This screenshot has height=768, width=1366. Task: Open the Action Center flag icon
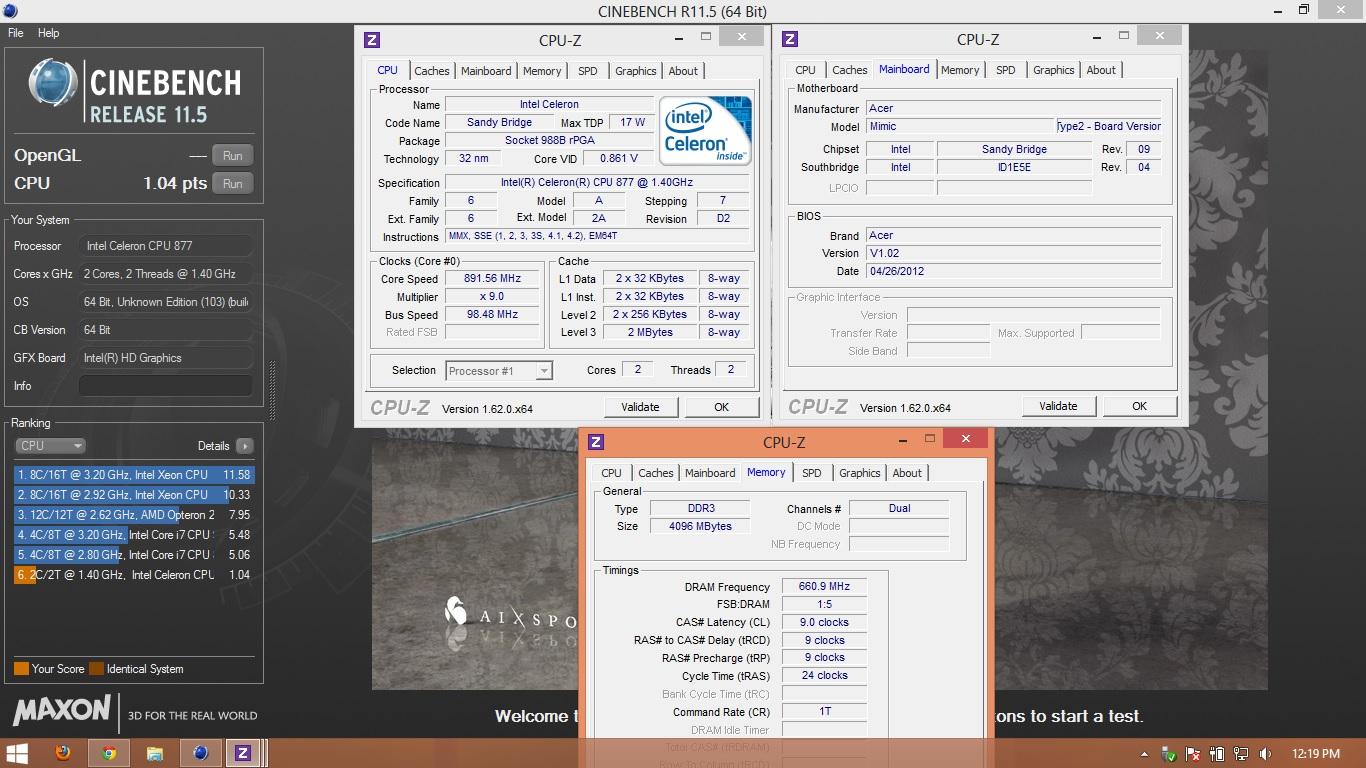click(x=1192, y=754)
